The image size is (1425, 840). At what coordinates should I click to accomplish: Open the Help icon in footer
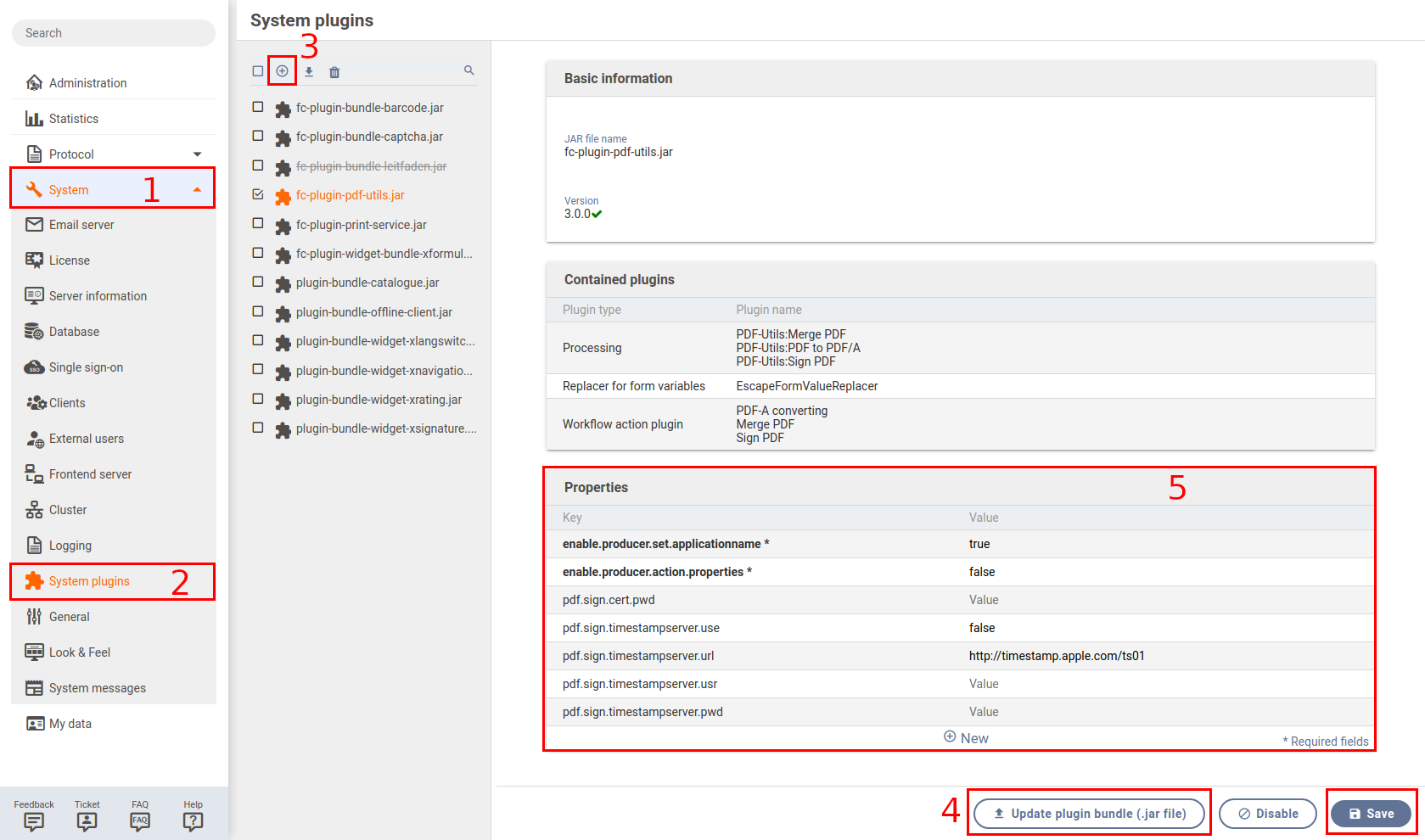coord(193,820)
